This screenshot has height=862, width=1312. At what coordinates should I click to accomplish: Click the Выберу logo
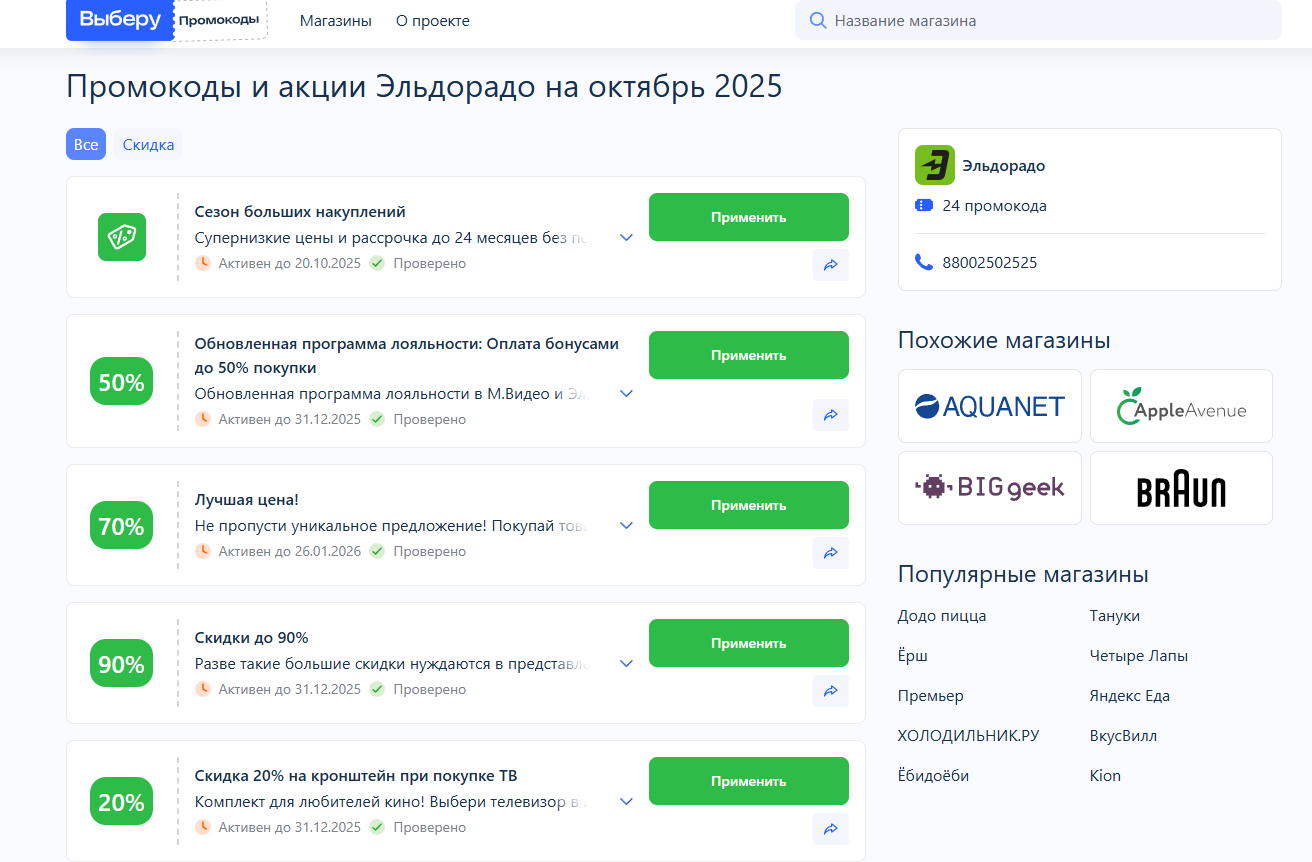click(119, 20)
